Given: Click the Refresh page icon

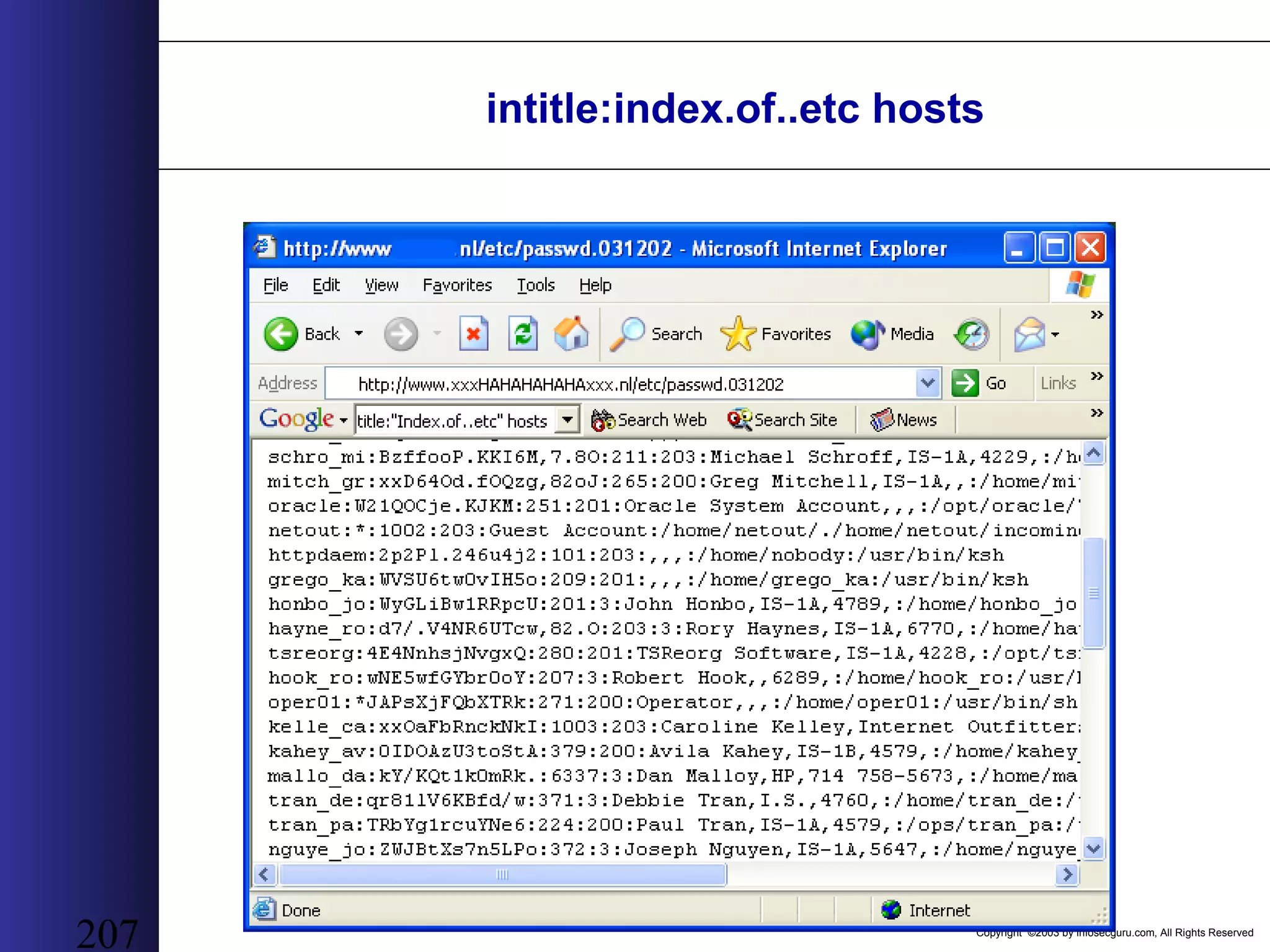Looking at the screenshot, I should (523, 334).
